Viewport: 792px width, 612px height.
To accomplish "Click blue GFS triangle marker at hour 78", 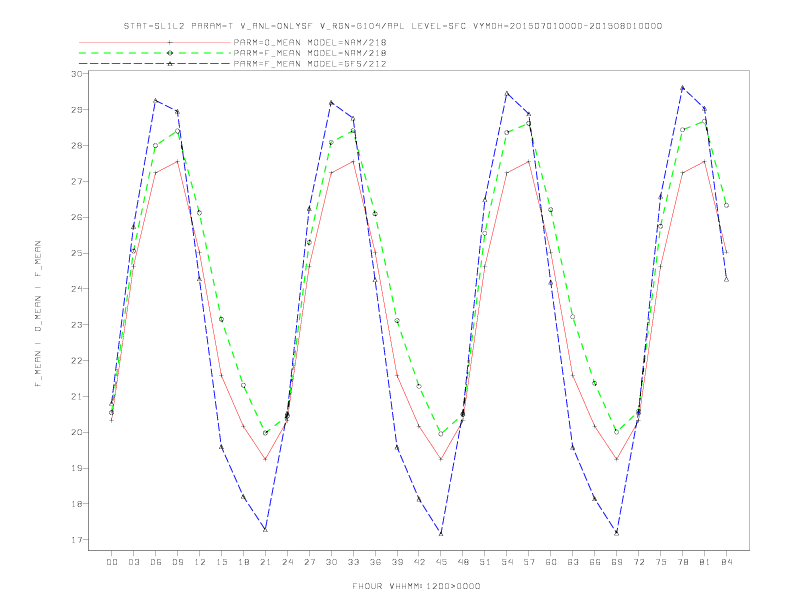I will [x=682, y=87].
